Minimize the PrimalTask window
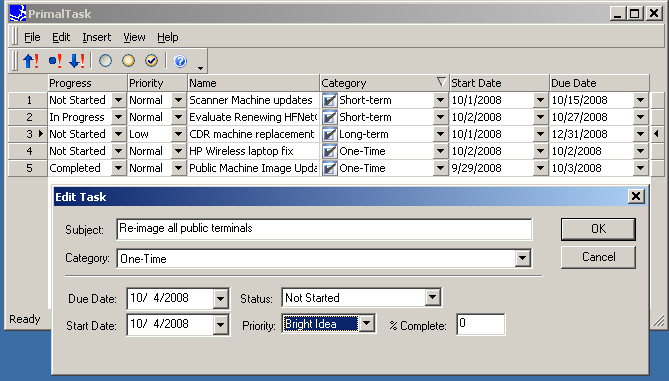 [617, 14]
